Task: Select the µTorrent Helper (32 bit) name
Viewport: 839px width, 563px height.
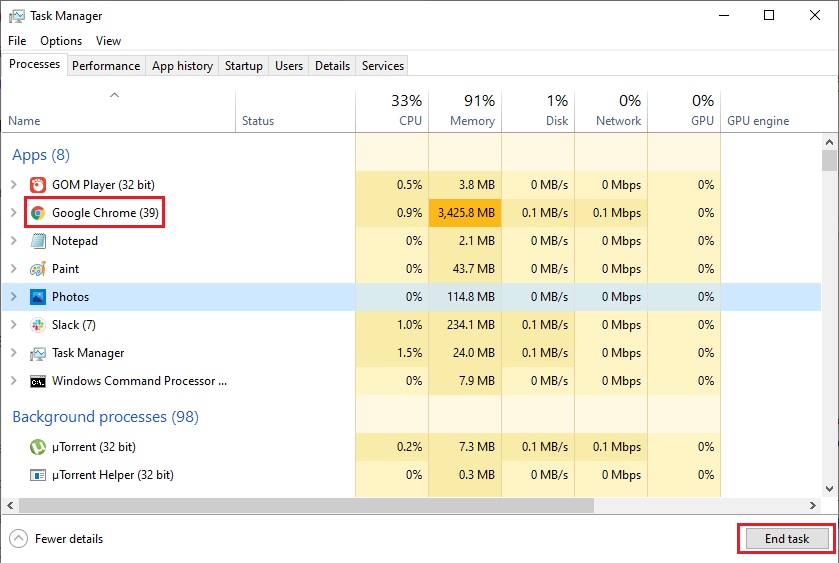Action: click(x=113, y=475)
